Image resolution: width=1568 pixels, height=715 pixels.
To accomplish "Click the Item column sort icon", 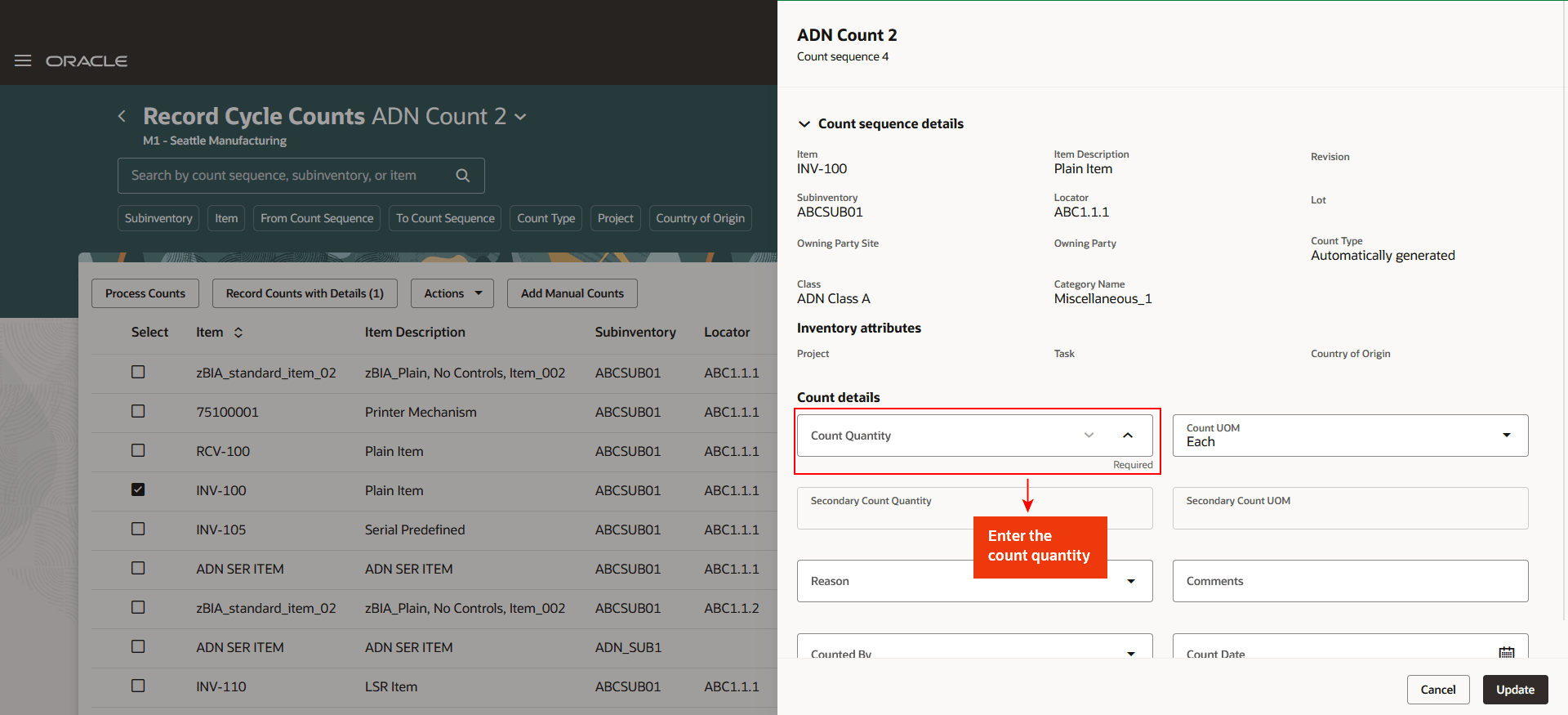I will 238,333.
